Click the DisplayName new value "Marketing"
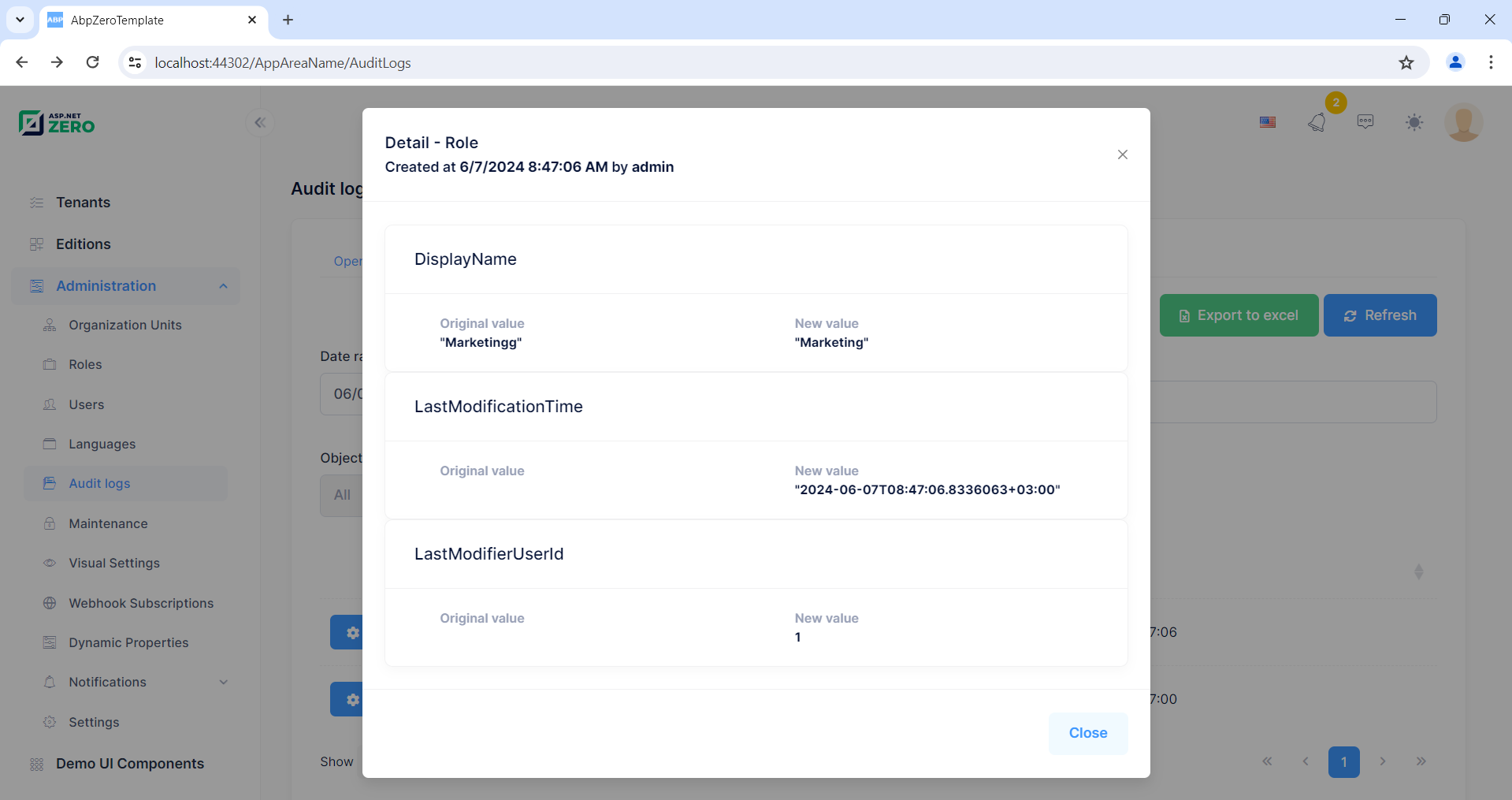Image resolution: width=1512 pixels, height=800 pixels. click(x=831, y=342)
